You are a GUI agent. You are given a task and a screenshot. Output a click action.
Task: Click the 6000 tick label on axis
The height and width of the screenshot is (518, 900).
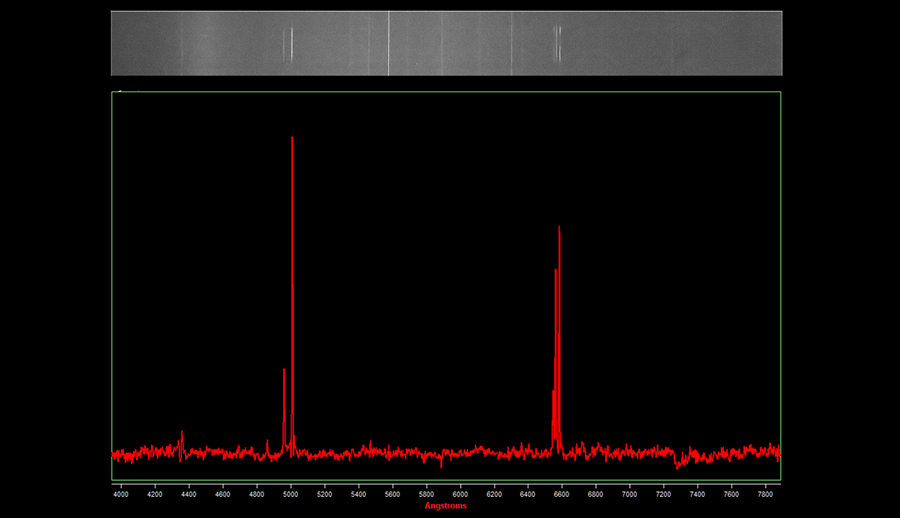(461, 493)
